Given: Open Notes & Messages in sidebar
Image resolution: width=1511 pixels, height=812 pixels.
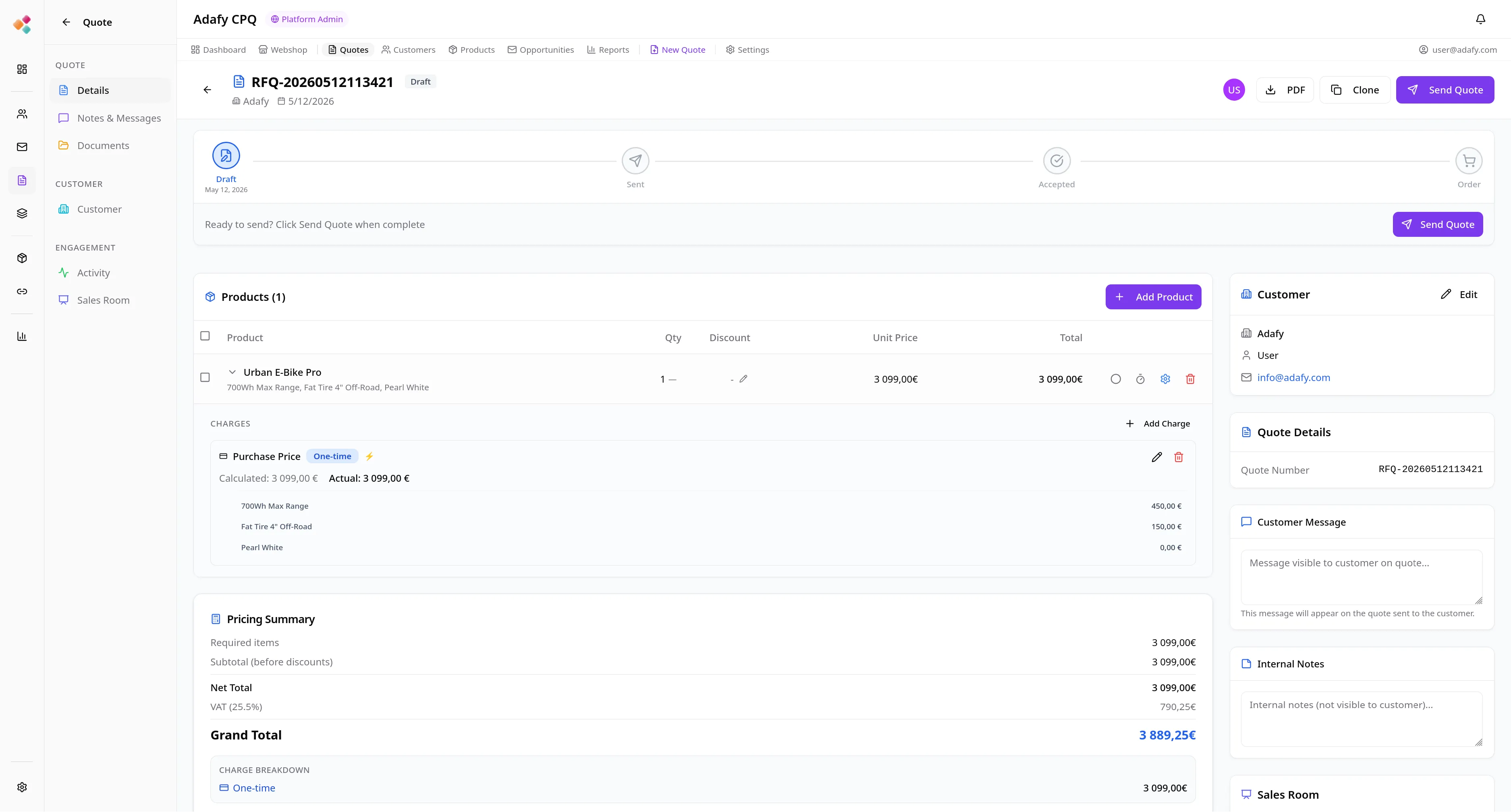Looking at the screenshot, I should coord(110,118).
